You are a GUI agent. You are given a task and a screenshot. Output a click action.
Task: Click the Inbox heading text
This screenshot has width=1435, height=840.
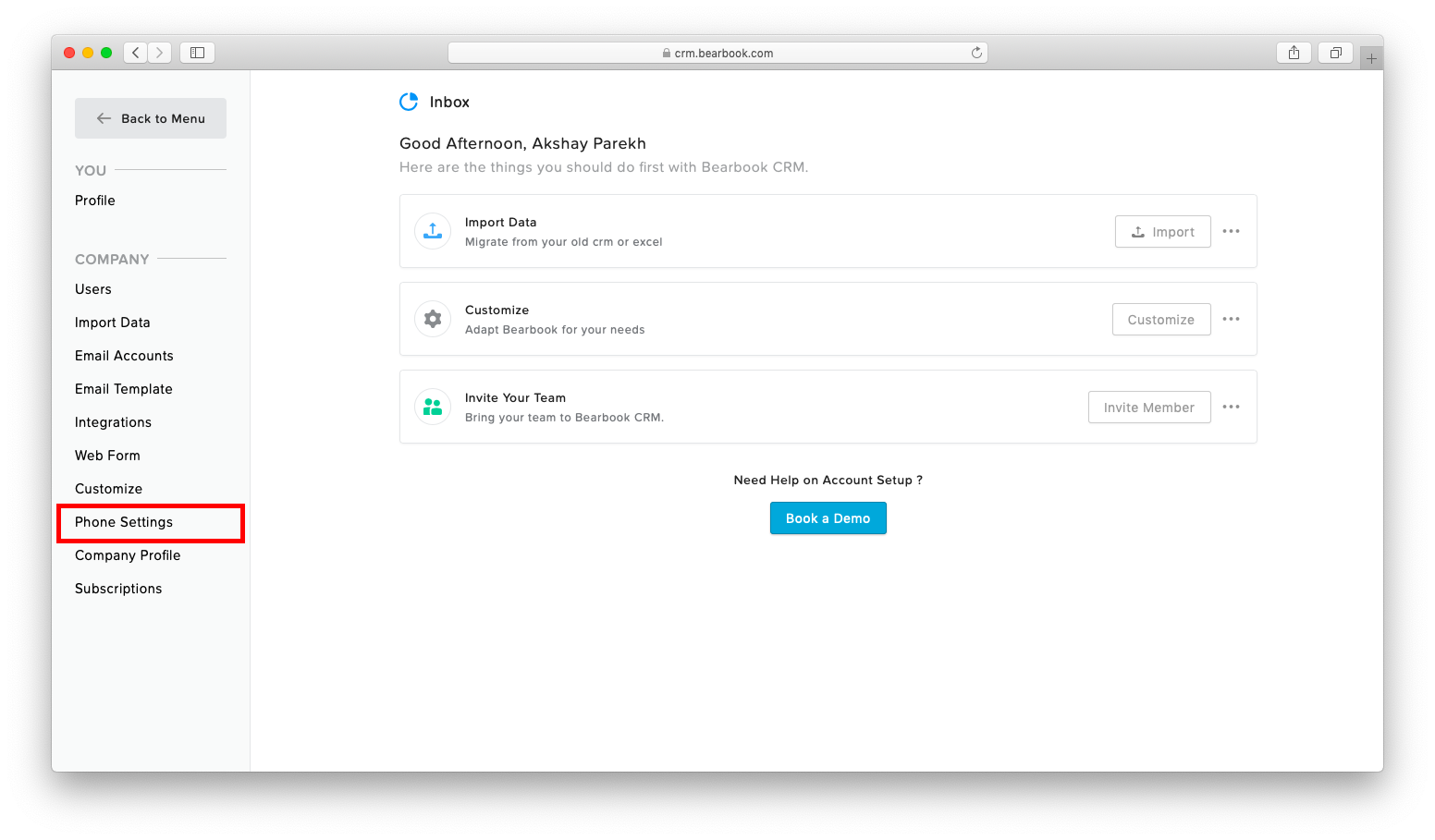click(449, 102)
